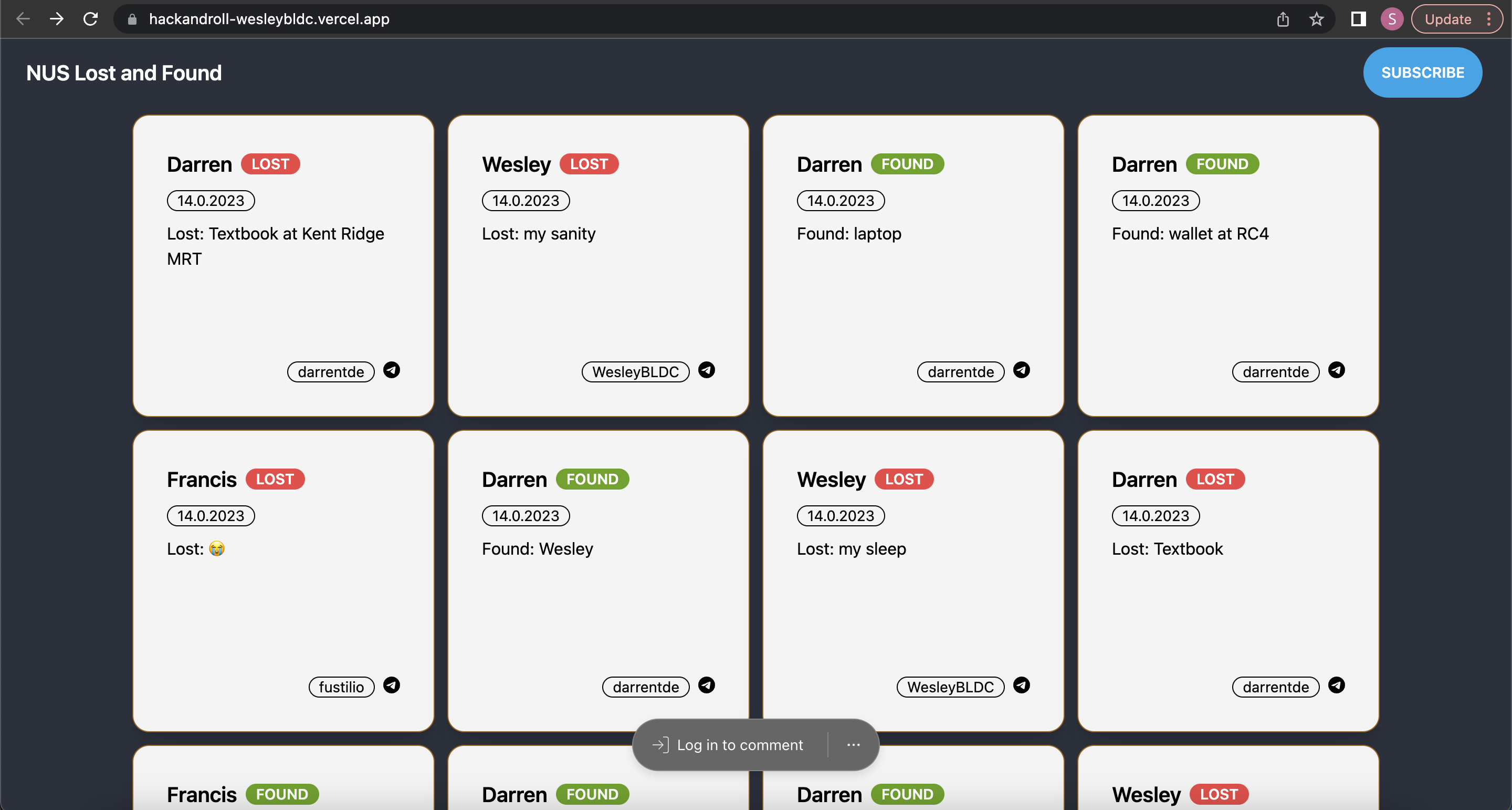
Task: Click the address bar URL
Action: 269,19
